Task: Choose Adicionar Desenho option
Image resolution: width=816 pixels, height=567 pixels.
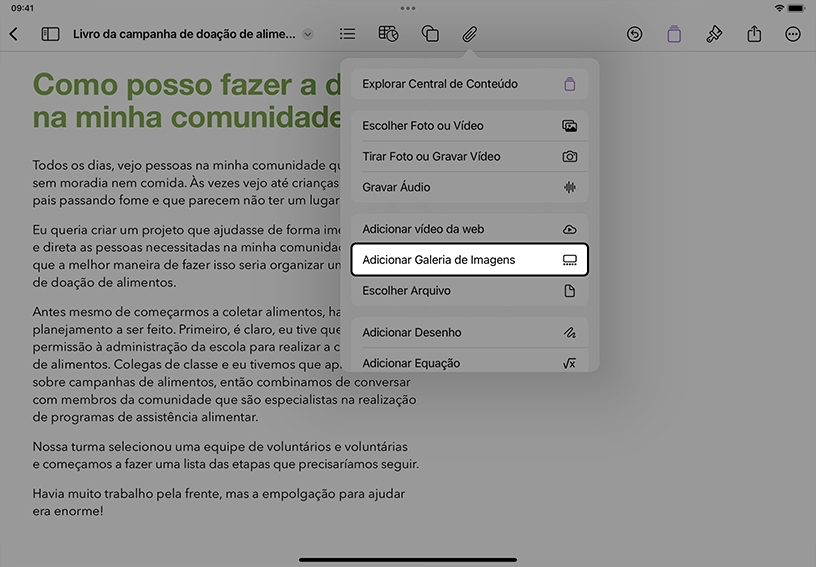Action: [x=469, y=332]
